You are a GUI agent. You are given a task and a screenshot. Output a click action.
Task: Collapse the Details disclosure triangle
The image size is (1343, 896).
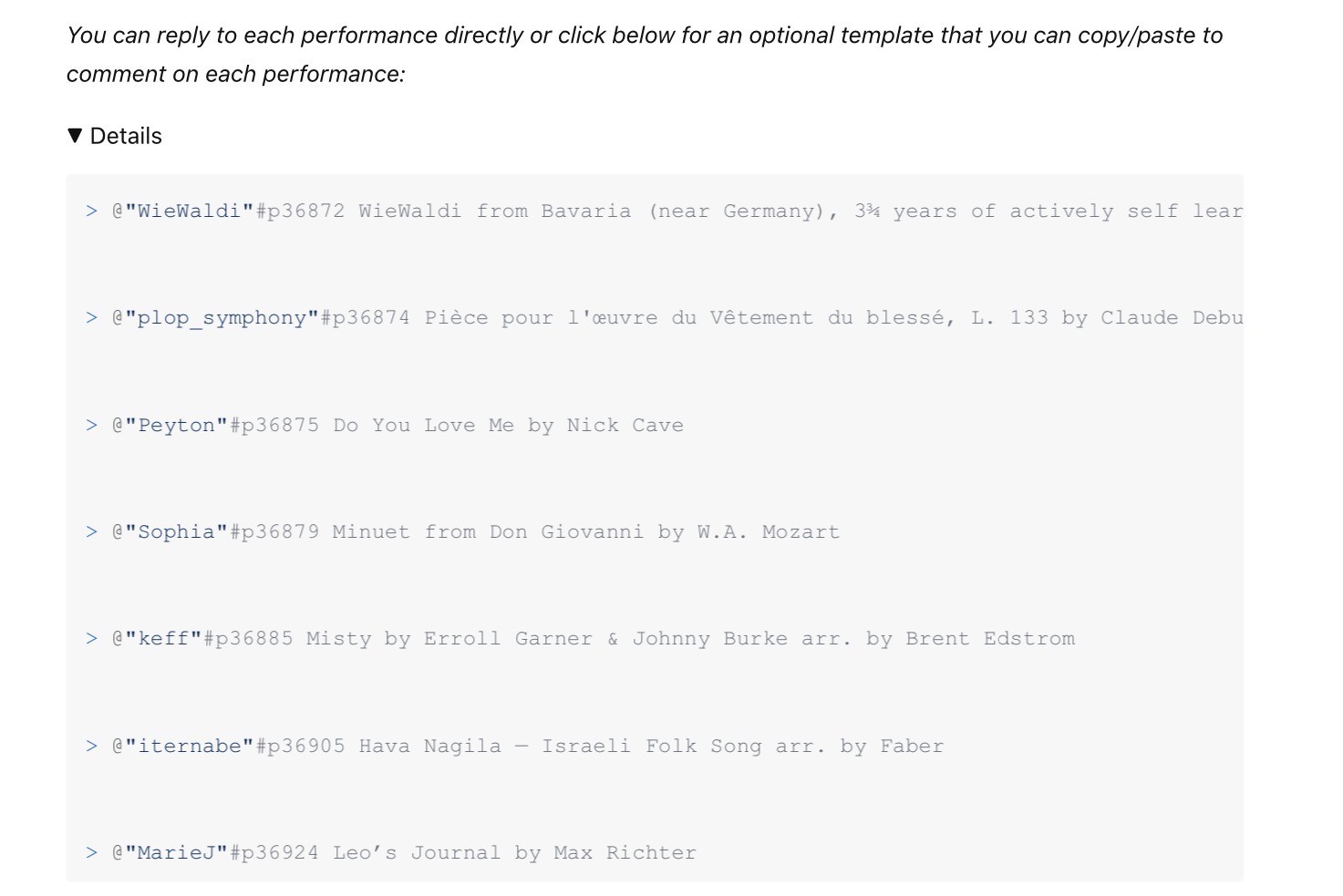point(76,137)
